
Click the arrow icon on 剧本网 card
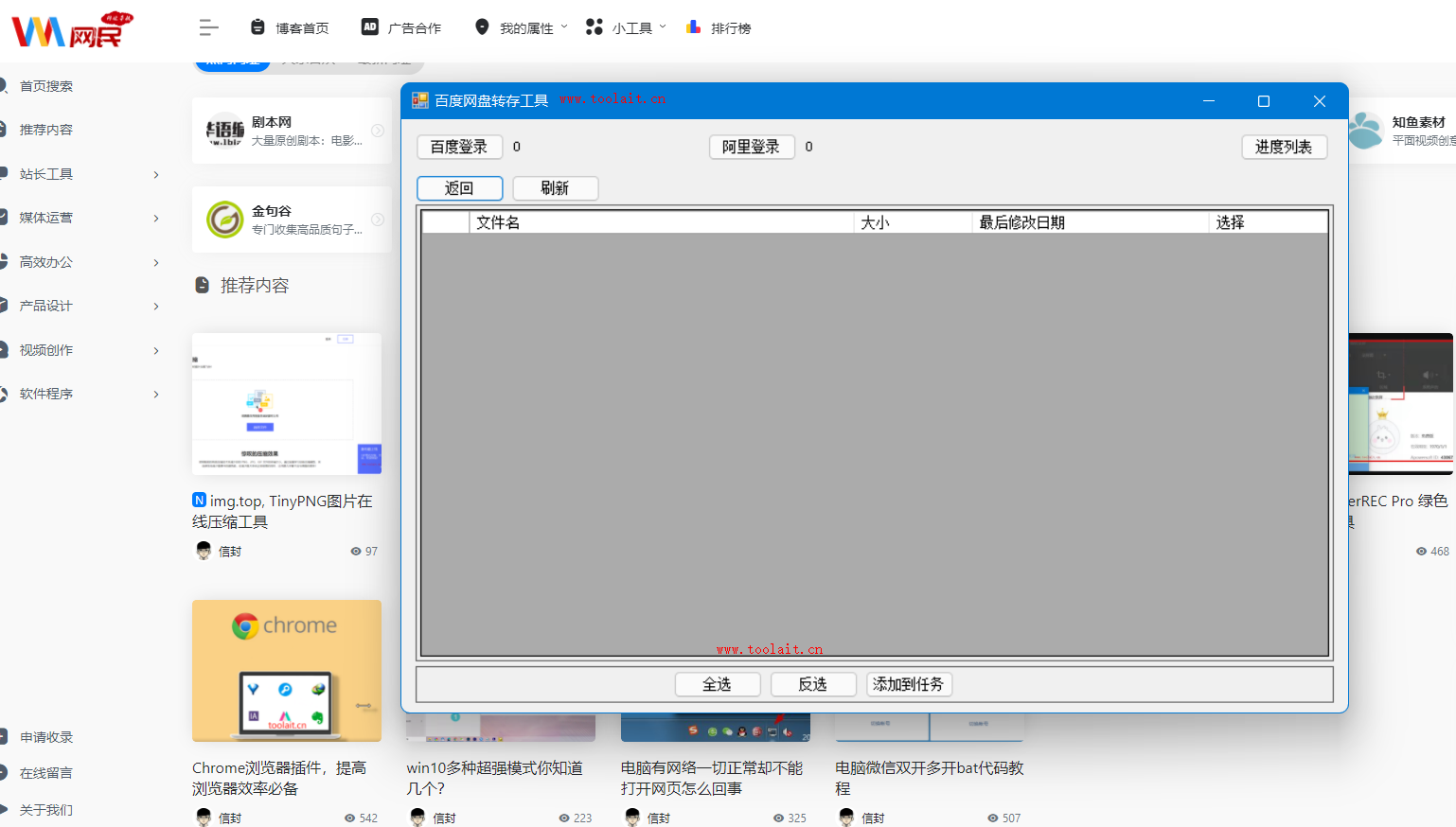click(378, 131)
